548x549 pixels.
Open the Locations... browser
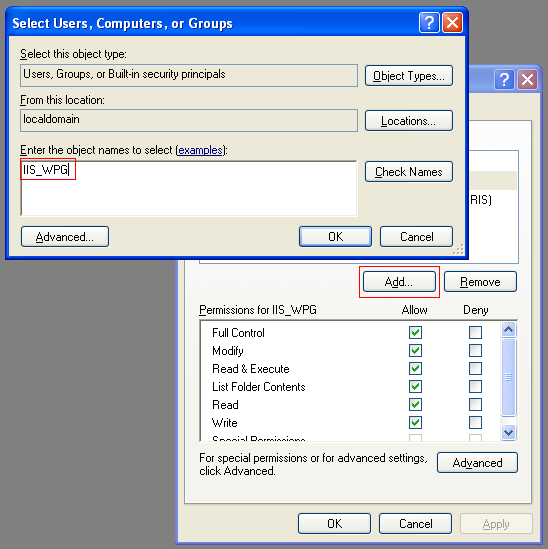coord(409,121)
